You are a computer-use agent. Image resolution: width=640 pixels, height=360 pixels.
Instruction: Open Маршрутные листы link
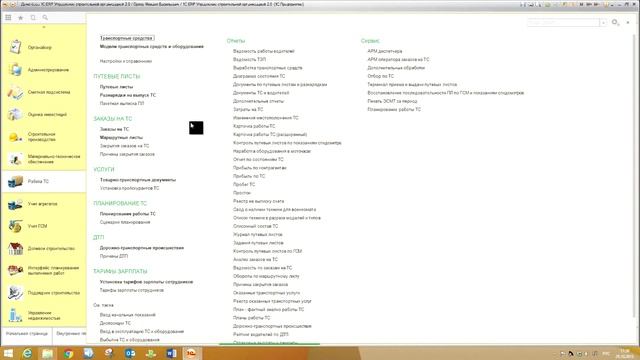[x=121, y=138]
